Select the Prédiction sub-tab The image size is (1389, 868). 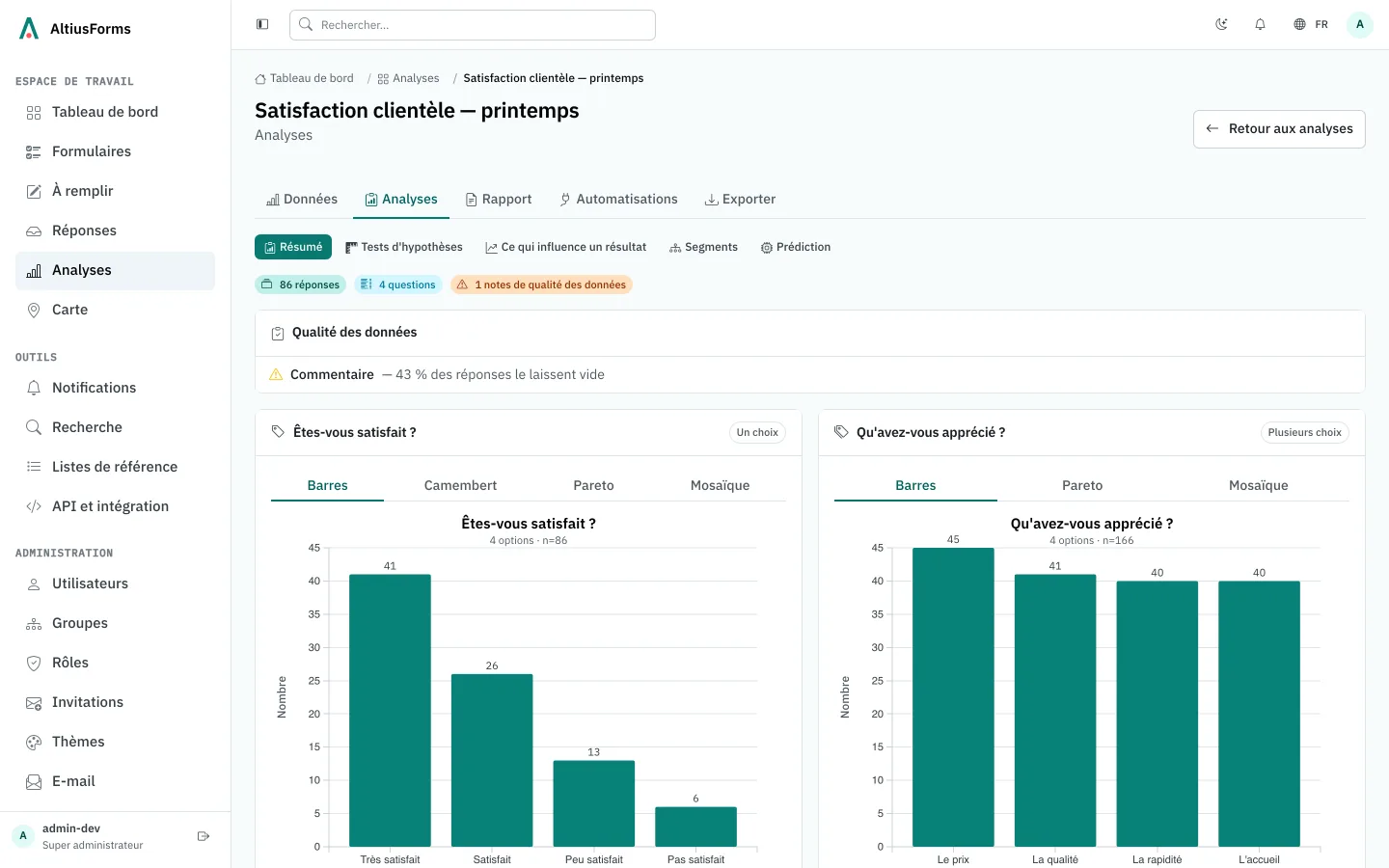pyautogui.click(x=796, y=247)
